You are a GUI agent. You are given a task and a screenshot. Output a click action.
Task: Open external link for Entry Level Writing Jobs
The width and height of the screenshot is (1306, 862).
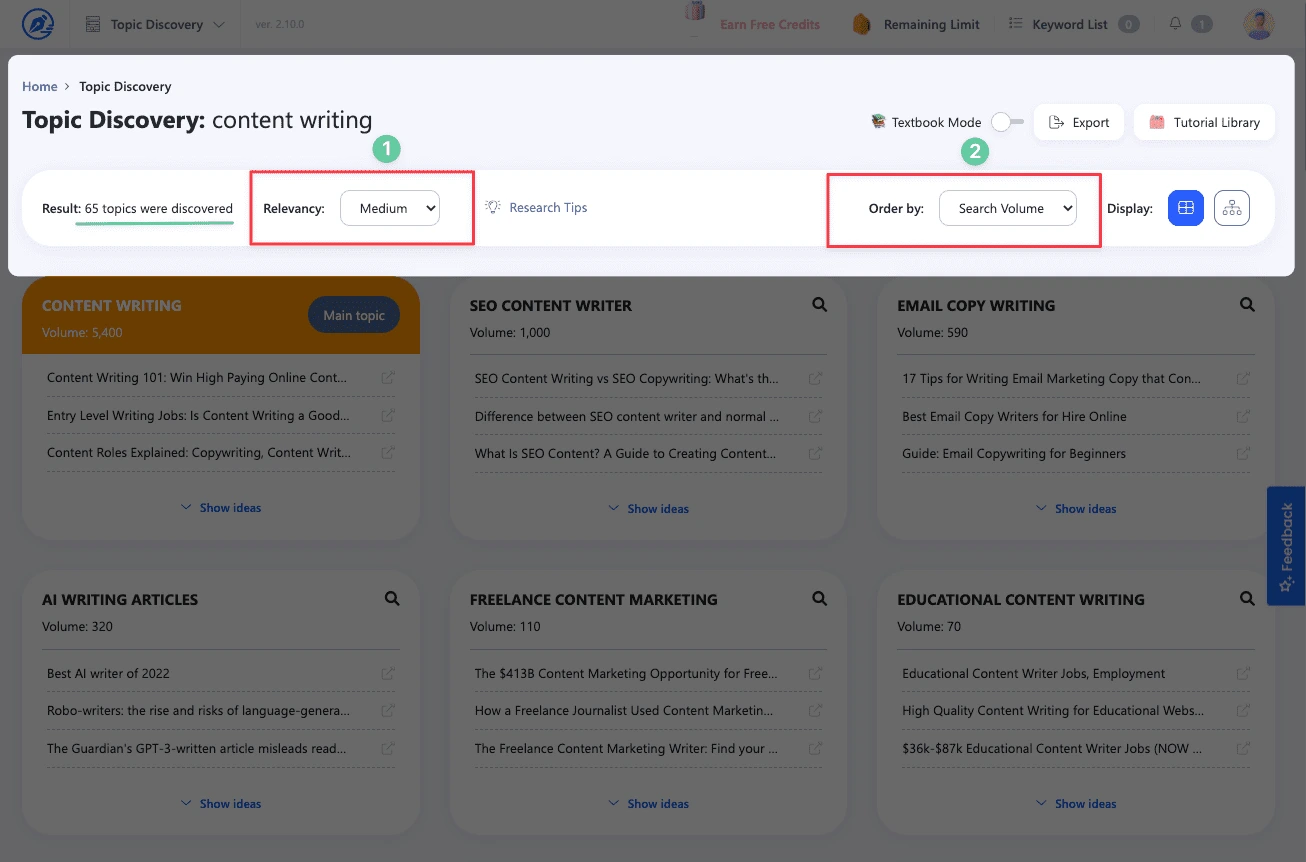pos(388,415)
